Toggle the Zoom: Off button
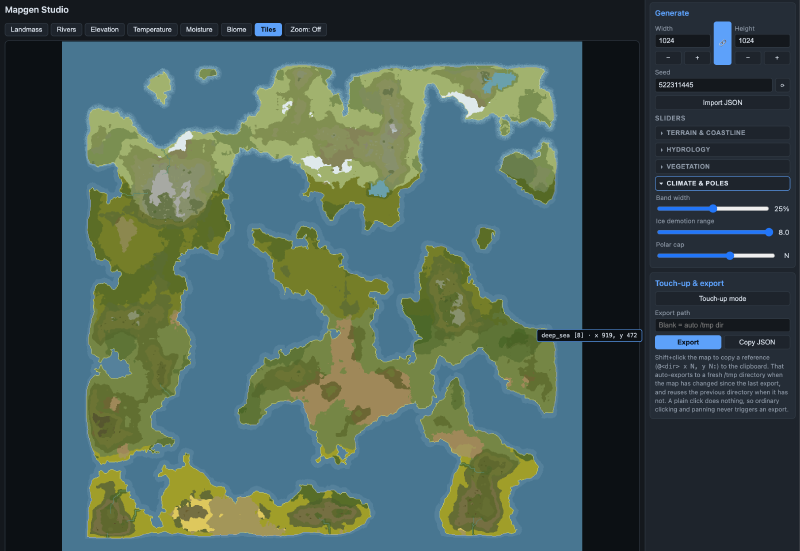 point(306,30)
